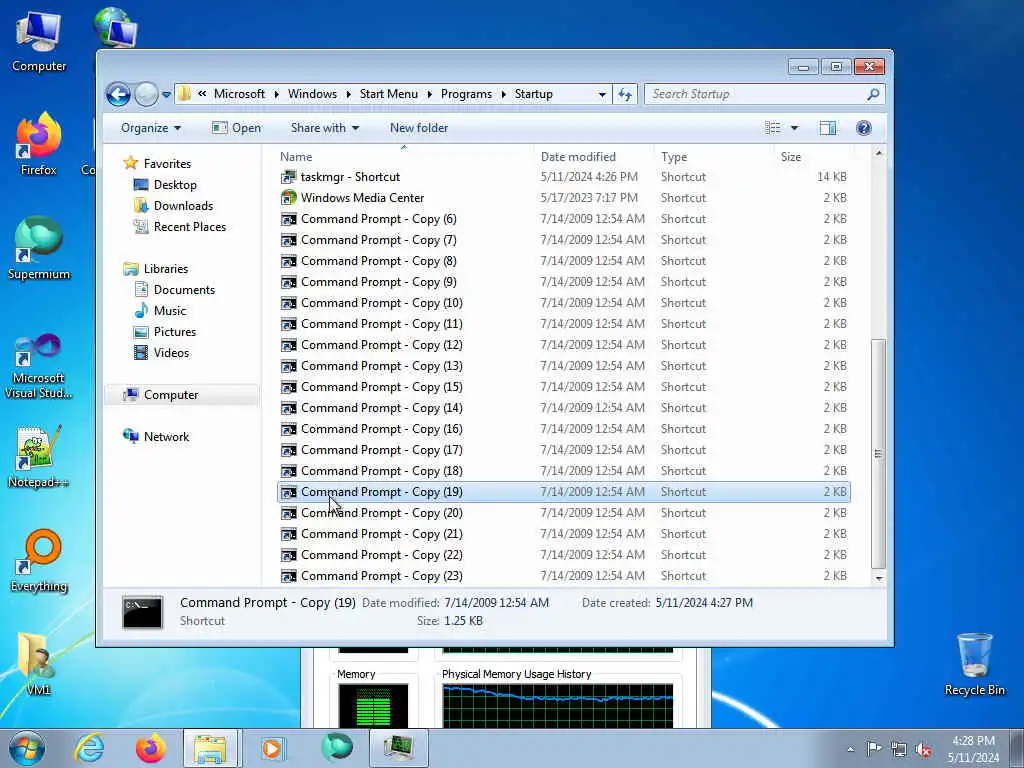Image resolution: width=1024 pixels, height=768 pixels.
Task: Click the Explorer forward arrow button
Action: 146,95
